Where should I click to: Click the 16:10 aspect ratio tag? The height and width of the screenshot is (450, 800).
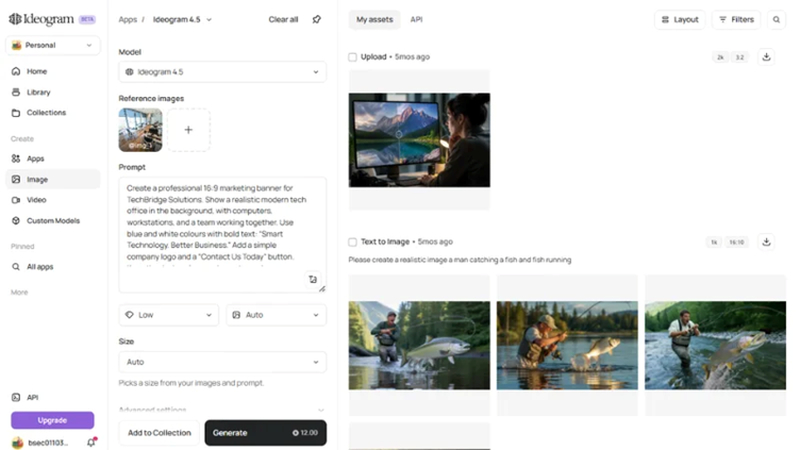(736, 242)
